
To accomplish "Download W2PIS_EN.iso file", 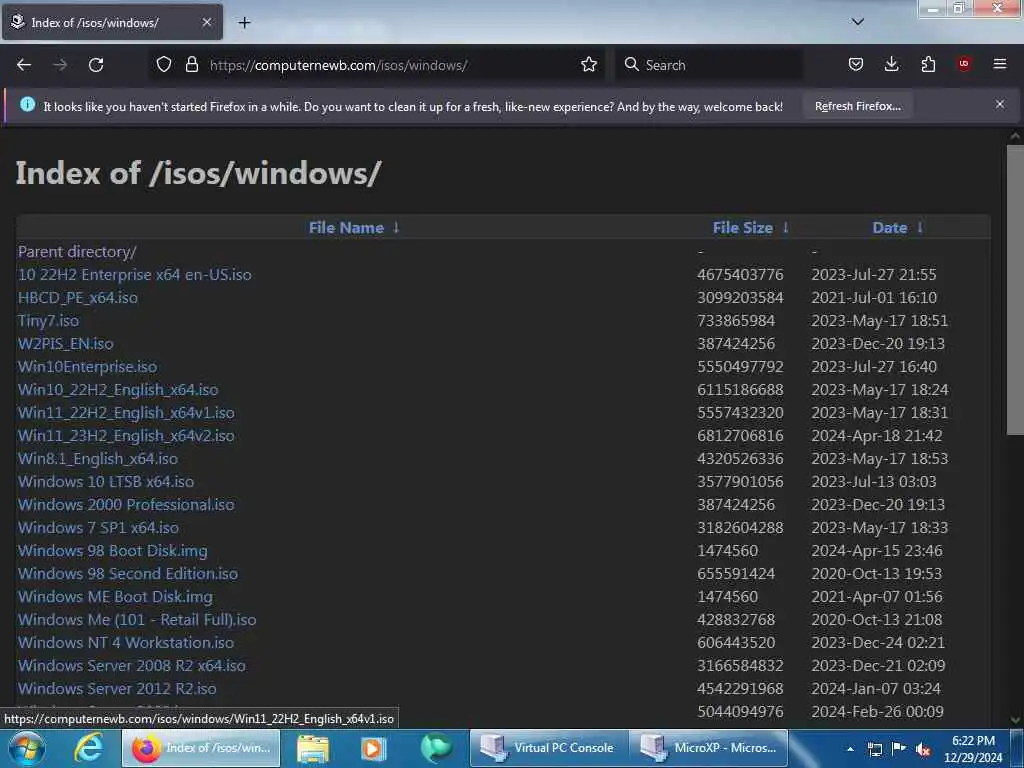I will [x=65, y=344].
